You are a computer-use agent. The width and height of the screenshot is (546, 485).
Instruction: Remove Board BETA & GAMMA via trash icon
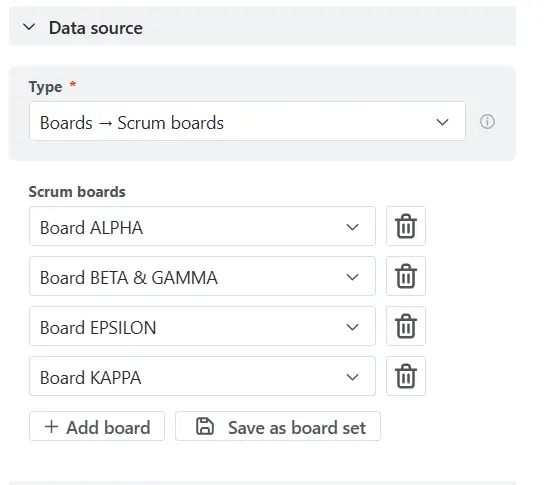(x=406, y=276)
